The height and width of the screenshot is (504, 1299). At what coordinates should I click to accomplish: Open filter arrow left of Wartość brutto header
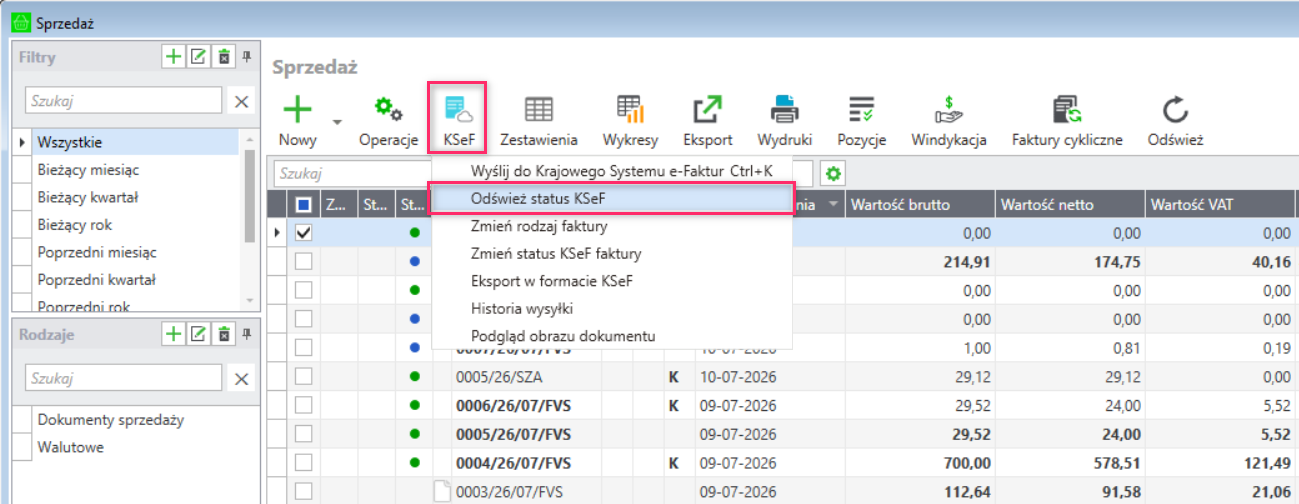tap(832, 205)
